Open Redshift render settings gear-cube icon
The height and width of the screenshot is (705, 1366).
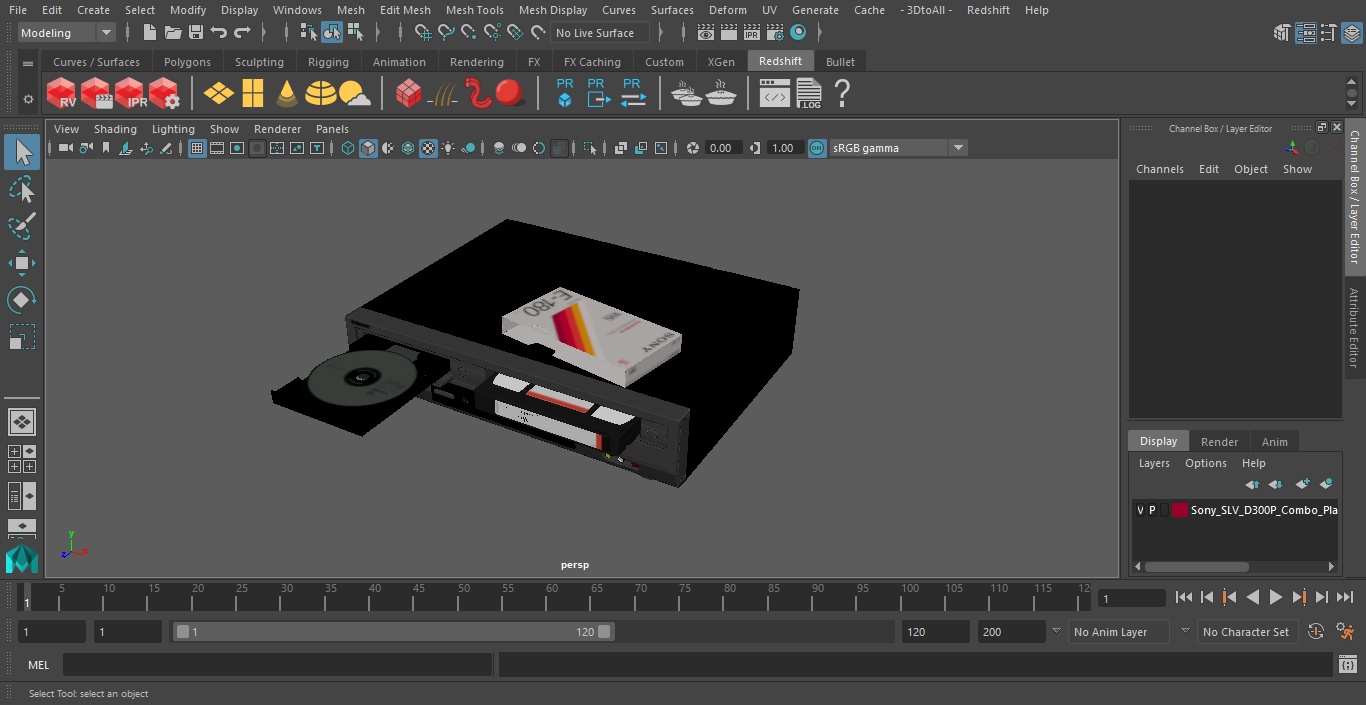point(164,94)
